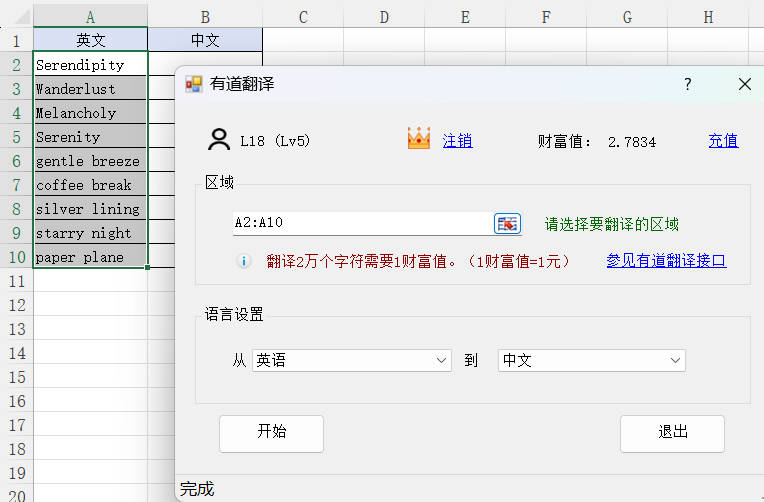
Task: Click the question mark help button
Action: 688,85
